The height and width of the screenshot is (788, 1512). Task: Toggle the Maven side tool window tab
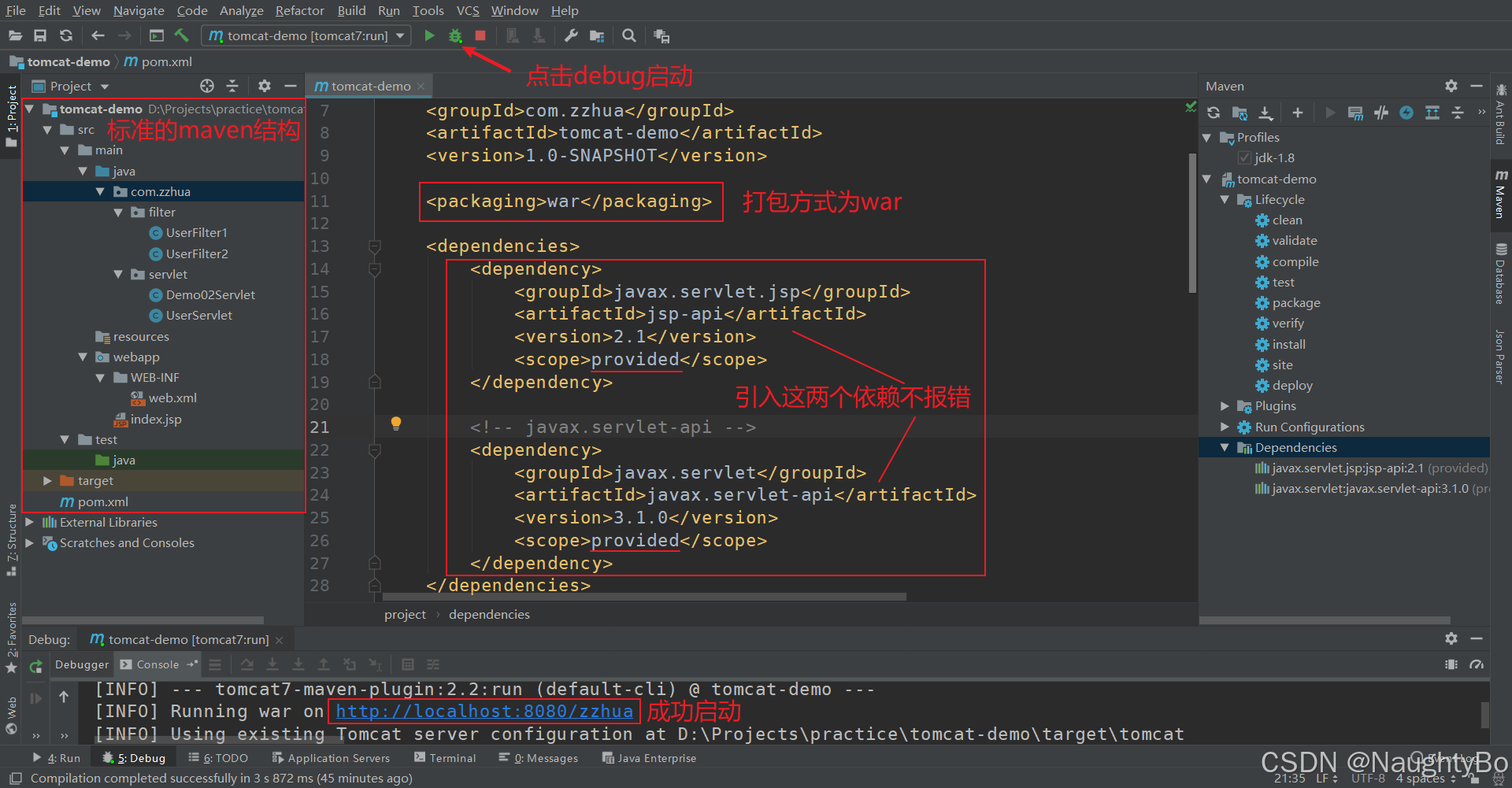pyautogui.click(x=1501, y=194)
